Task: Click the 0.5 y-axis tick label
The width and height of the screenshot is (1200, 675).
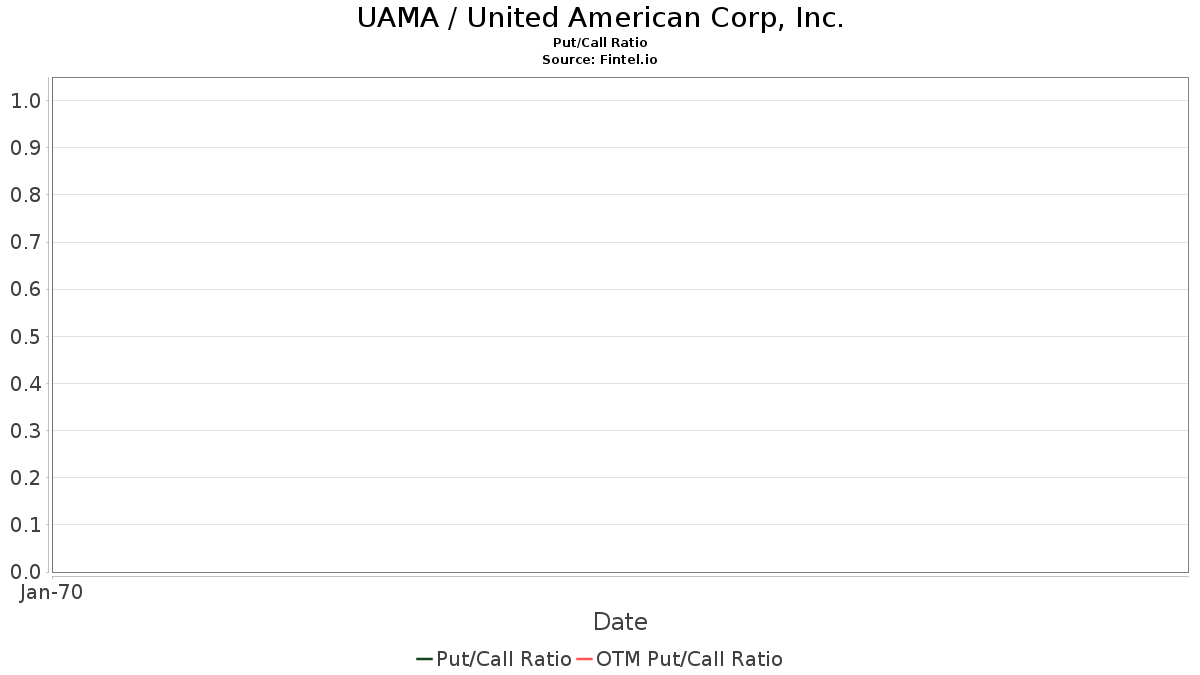Action: 25,337
